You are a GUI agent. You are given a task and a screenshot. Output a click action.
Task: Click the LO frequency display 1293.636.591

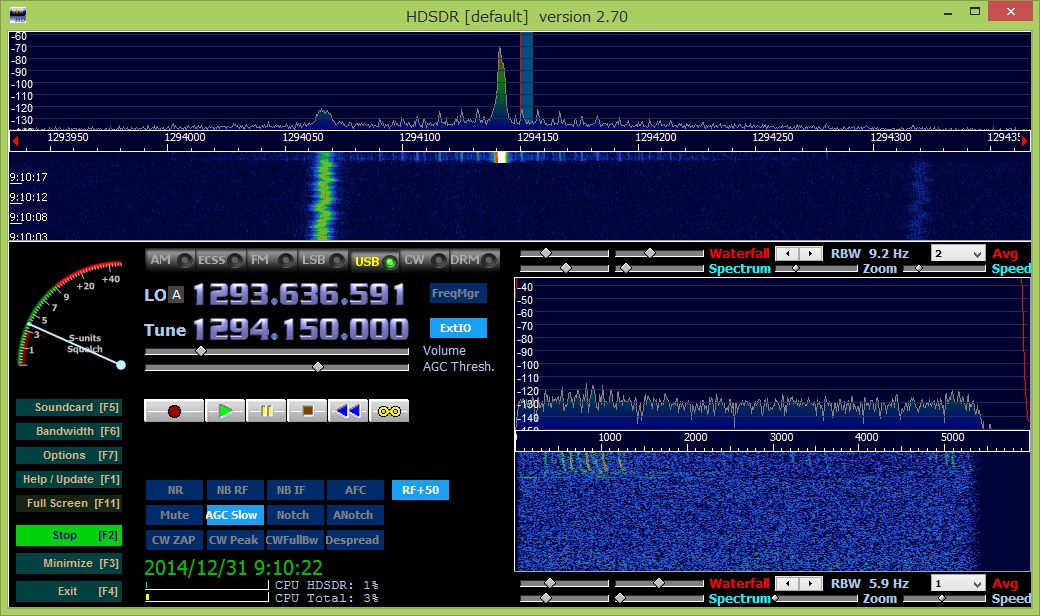point(299,294)
